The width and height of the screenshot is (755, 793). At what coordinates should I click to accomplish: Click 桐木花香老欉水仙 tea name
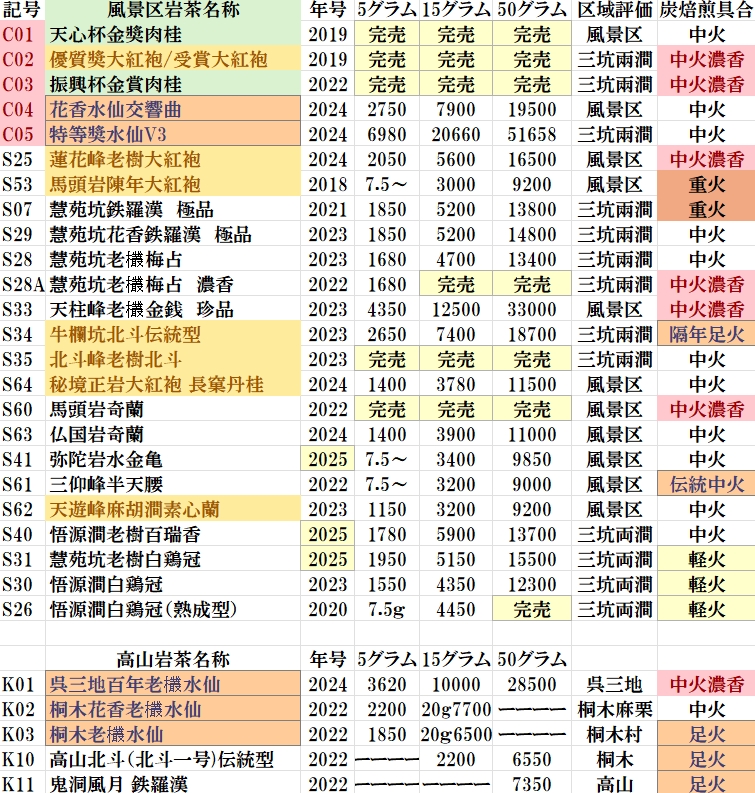point(125,709)
